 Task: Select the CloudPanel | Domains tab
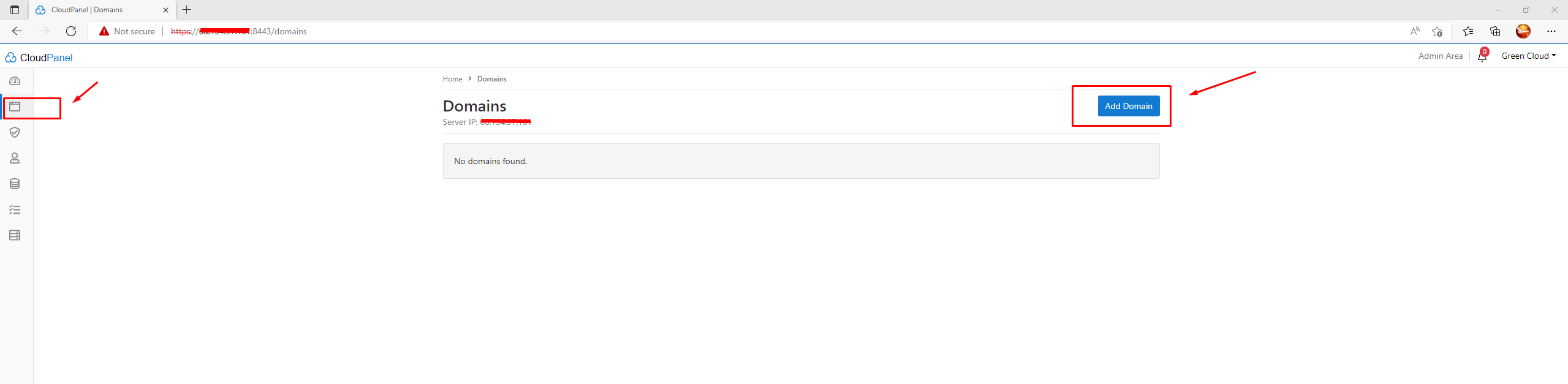[x=102, y=10]
